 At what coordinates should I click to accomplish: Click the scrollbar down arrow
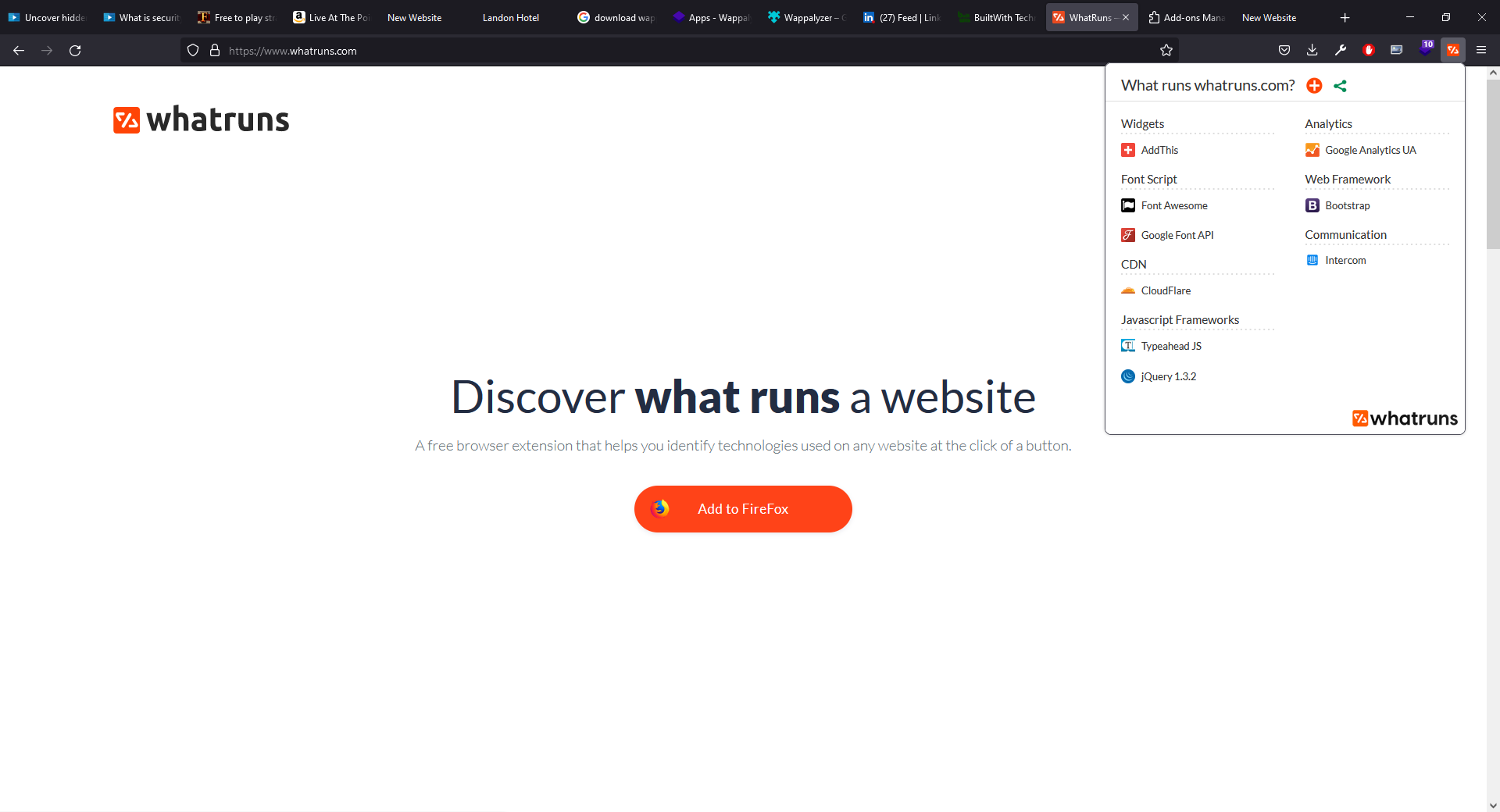1493,805
